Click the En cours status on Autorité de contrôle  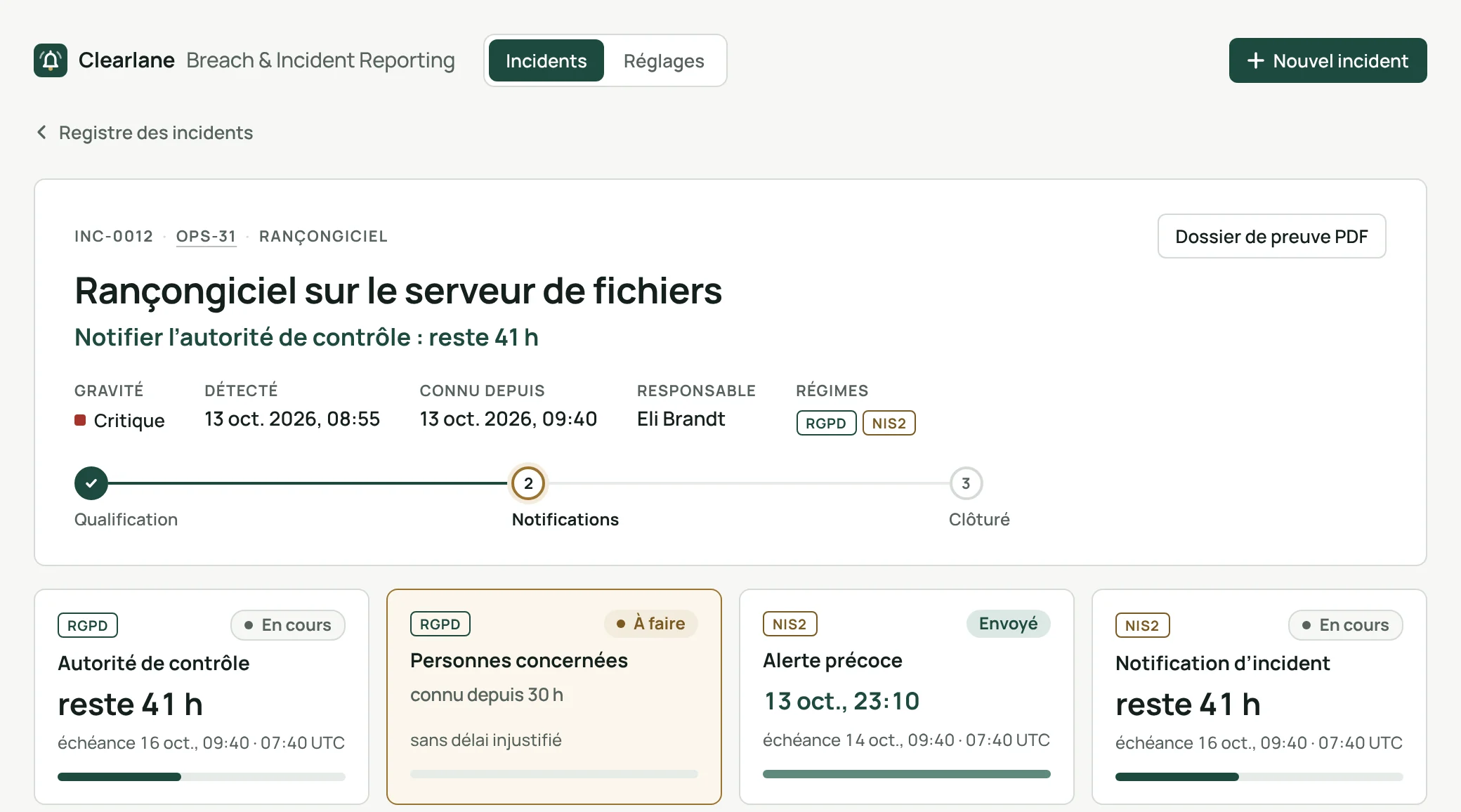[x=288, y=625]
